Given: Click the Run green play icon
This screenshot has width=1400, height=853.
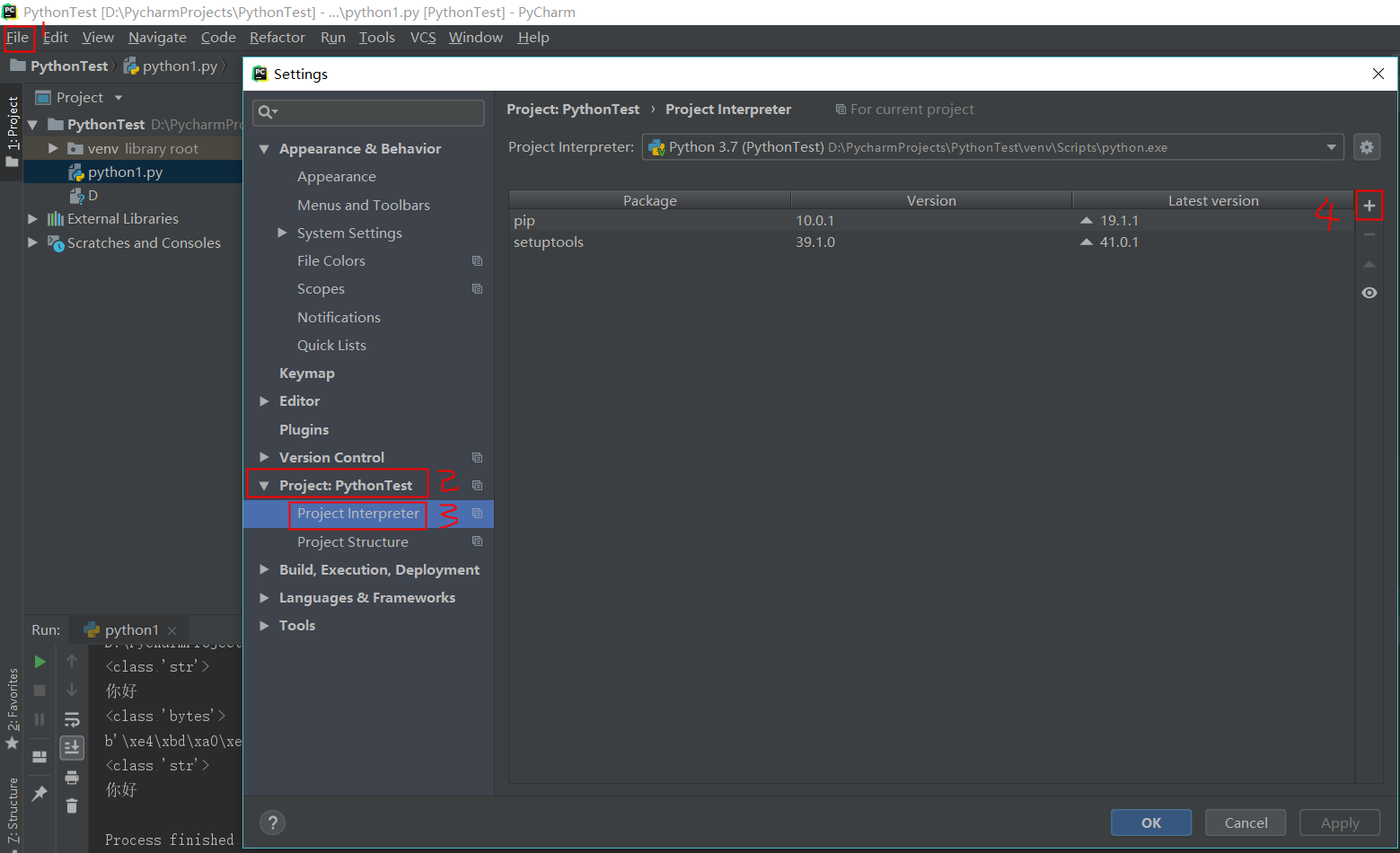Looking at the screenshot, I should click(40, 662).
